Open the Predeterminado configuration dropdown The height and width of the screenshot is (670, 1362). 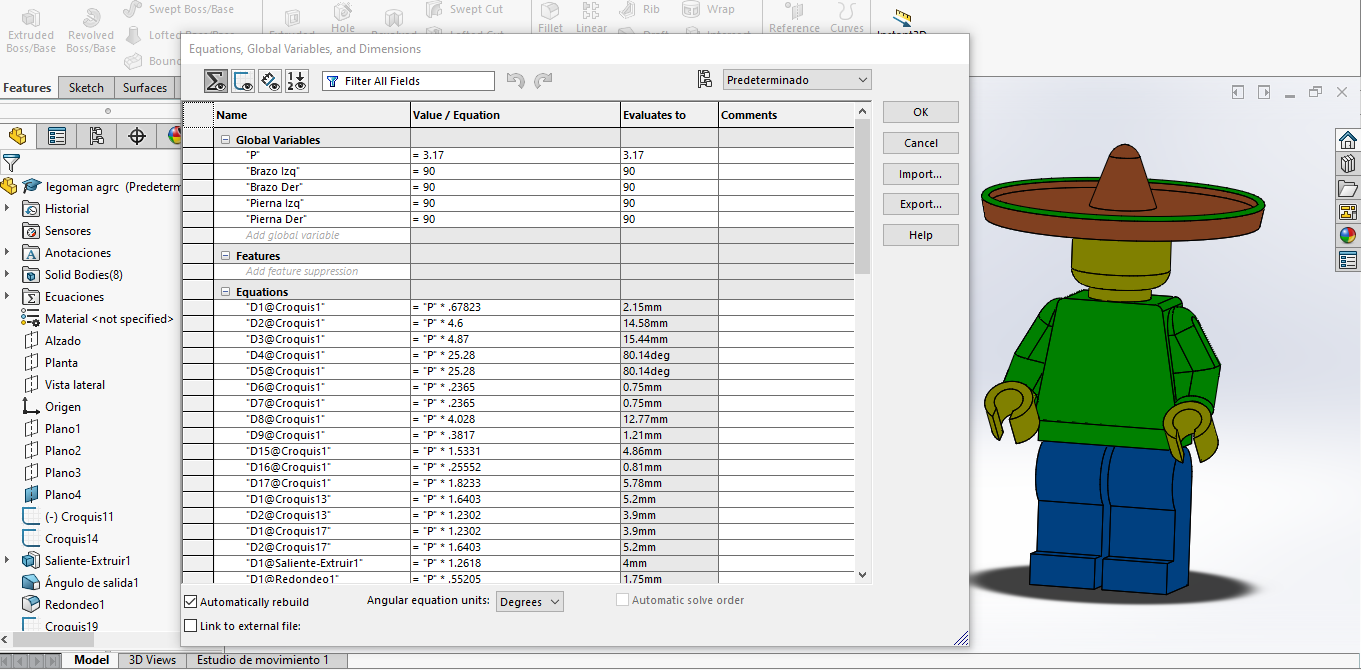[x=797, y=80]
